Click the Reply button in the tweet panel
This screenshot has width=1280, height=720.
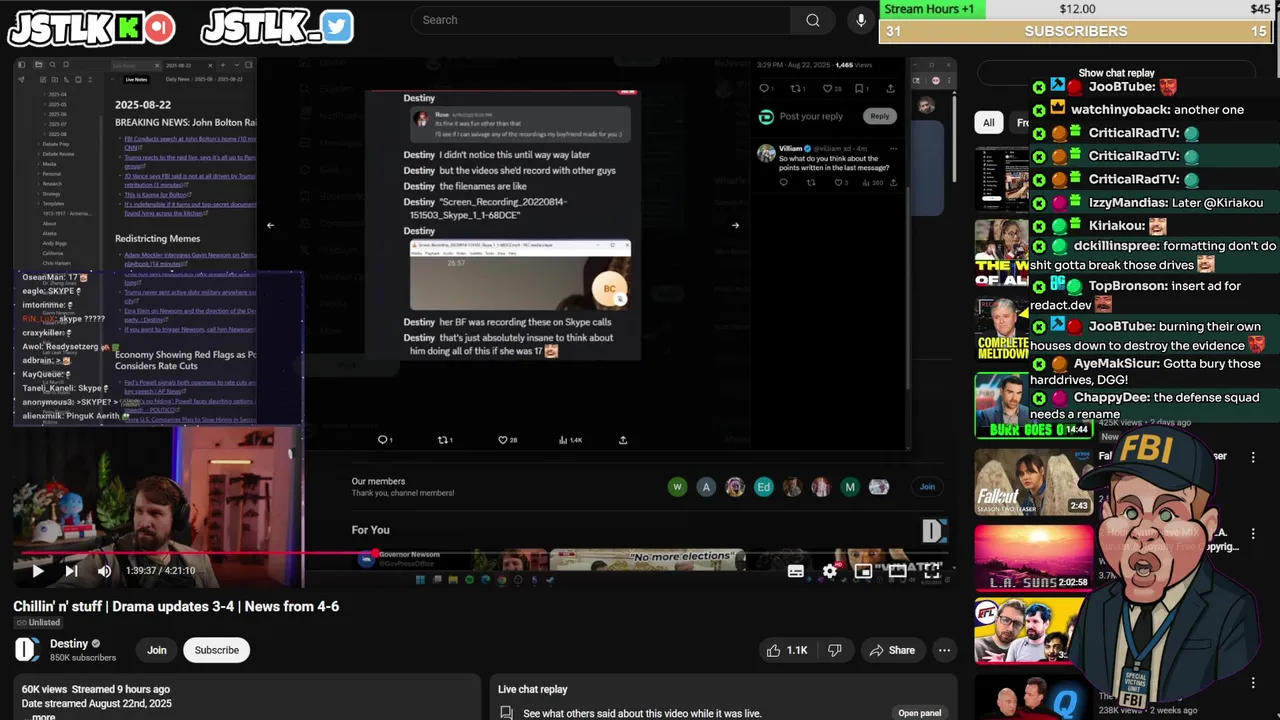(x=879, y=116)
